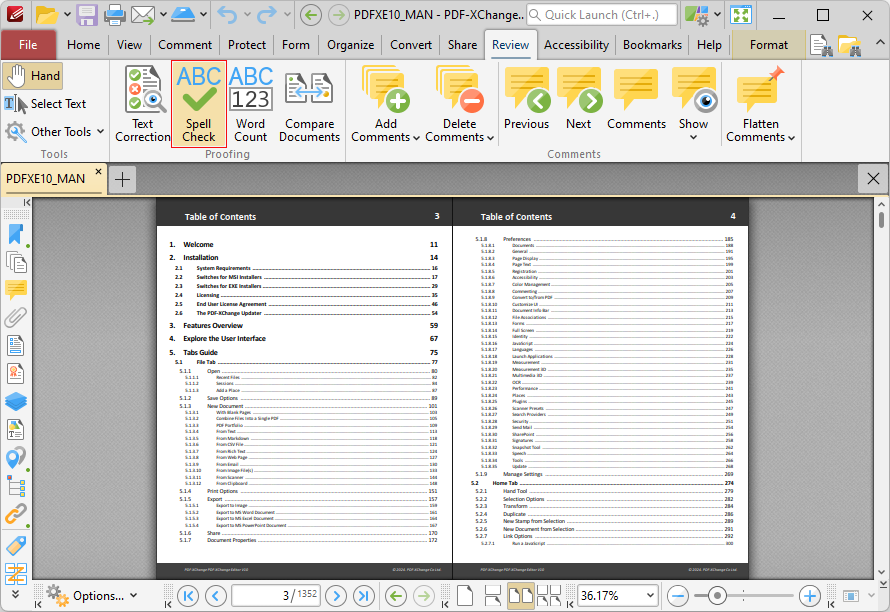Viewport: 890px width, 612px height.
Task: Zoom in with the plus button
Action: pyautogui.click(x=809, y=596)
